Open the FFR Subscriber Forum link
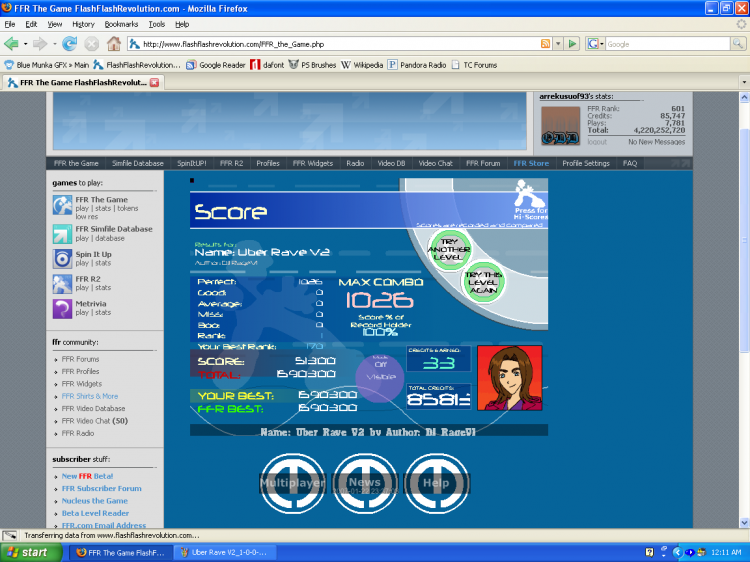Image resolution: width=750 pixels, height=562 pixels. [101, 488]
